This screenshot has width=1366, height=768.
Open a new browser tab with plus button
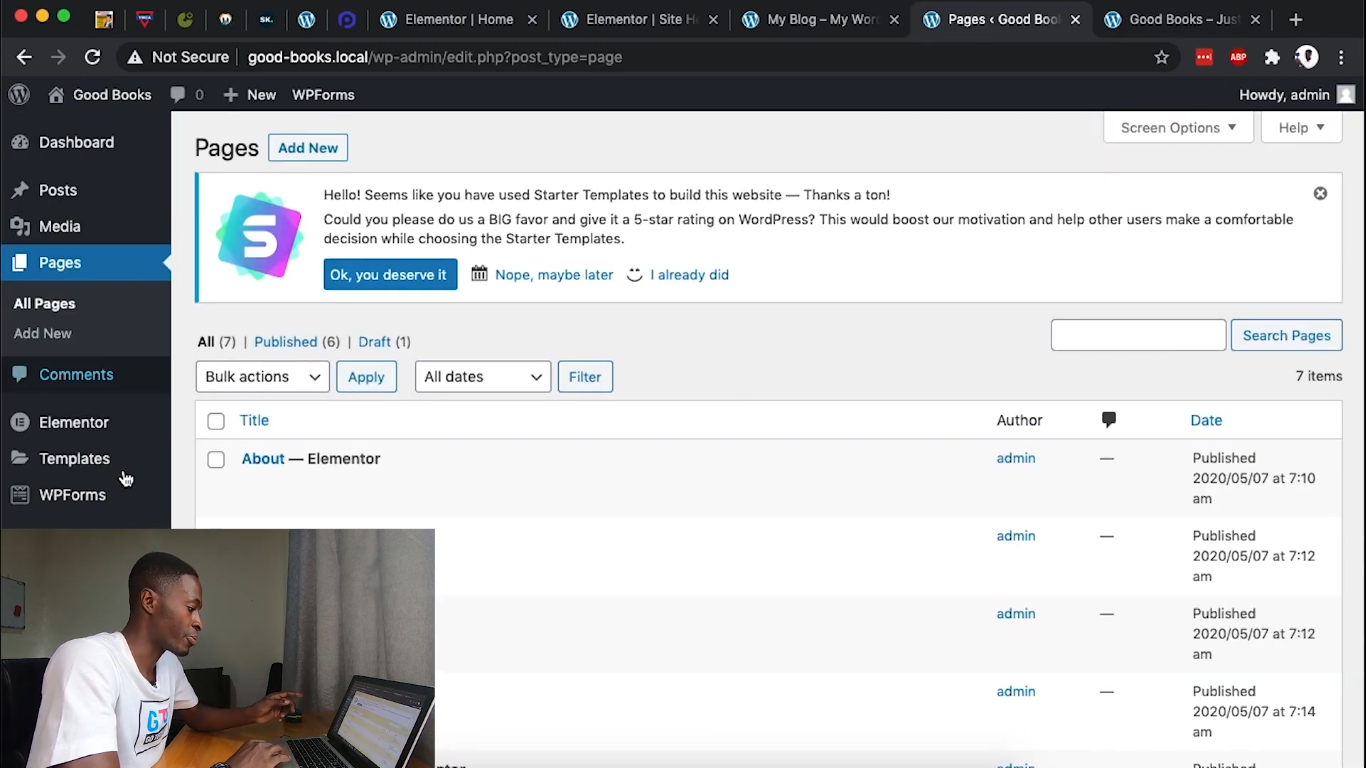tap(1296, 19)
